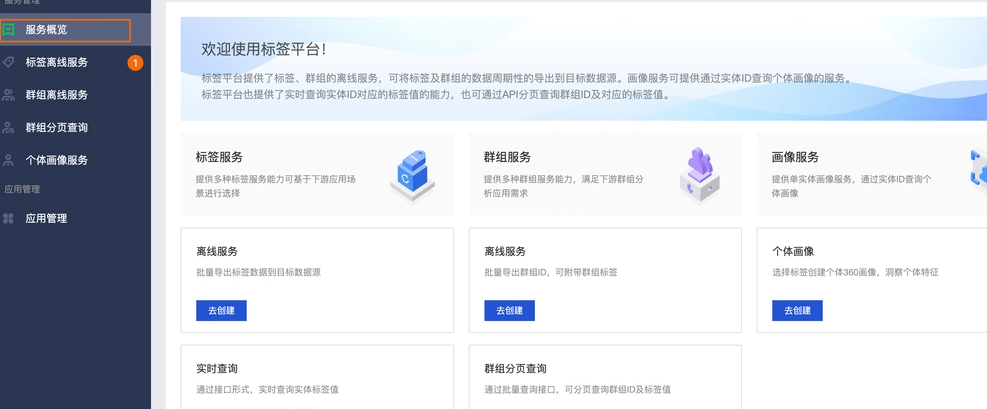Select the 群组分页查询 card in main area
The image size is (987, 409).
tap(605, 377)
